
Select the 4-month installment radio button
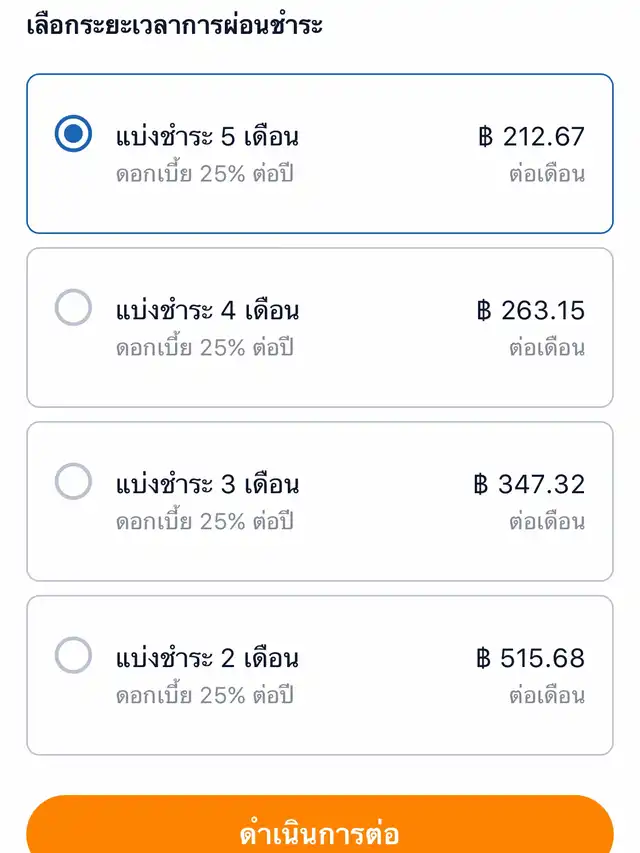(73, 308)
